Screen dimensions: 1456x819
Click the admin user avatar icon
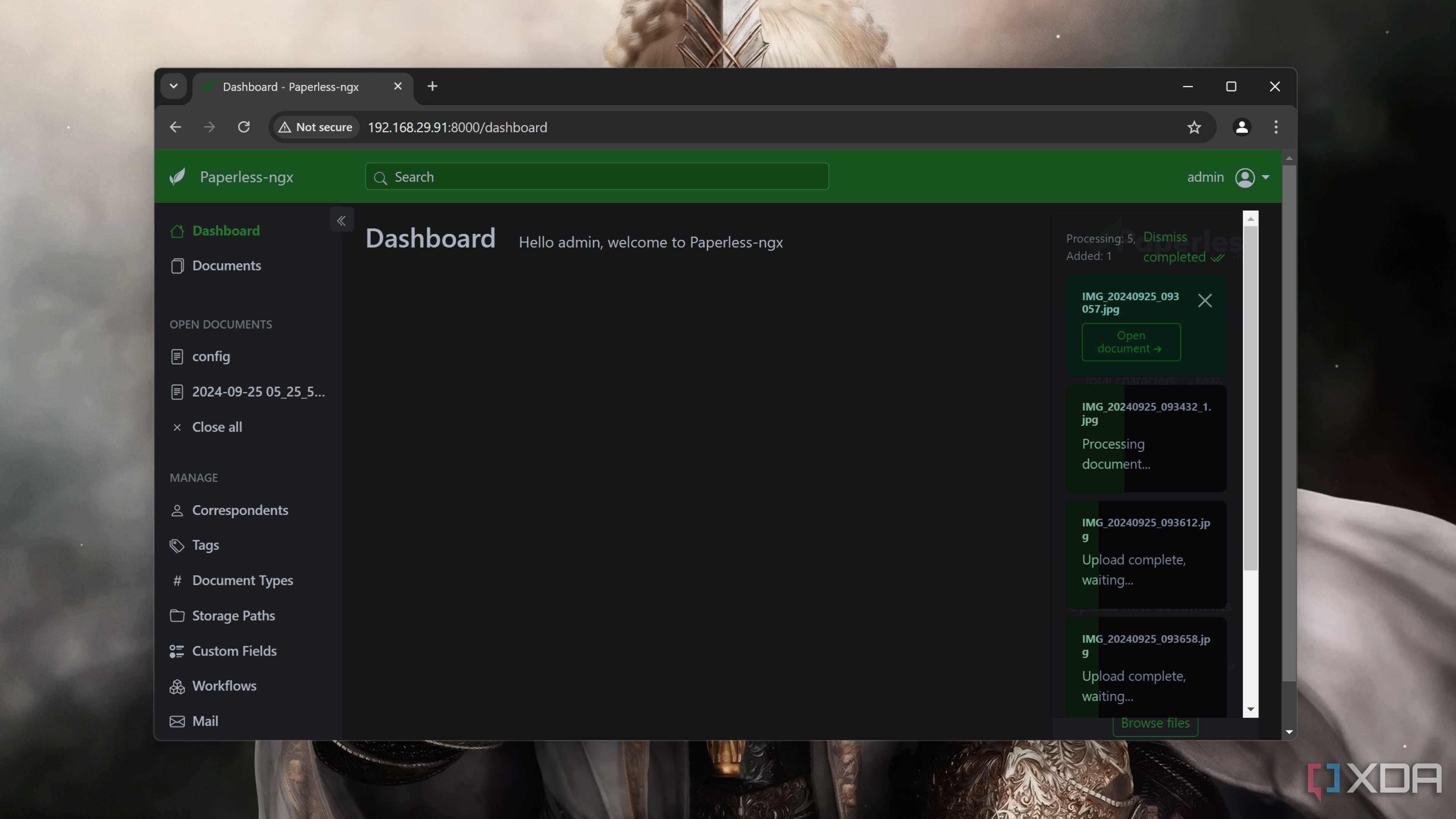(1244, 177)
